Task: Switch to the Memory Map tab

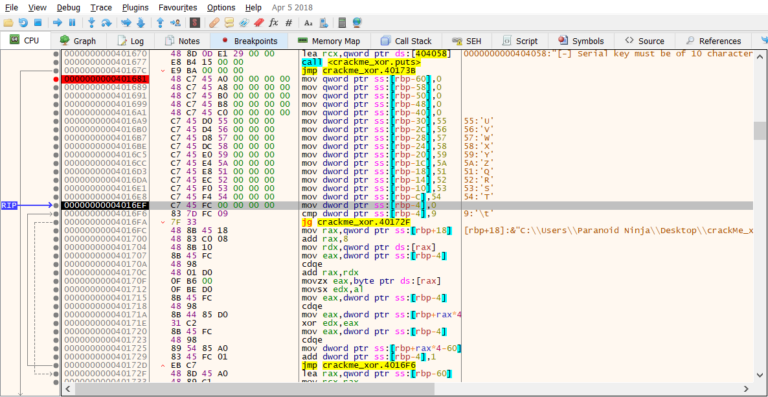Action: 329,41
